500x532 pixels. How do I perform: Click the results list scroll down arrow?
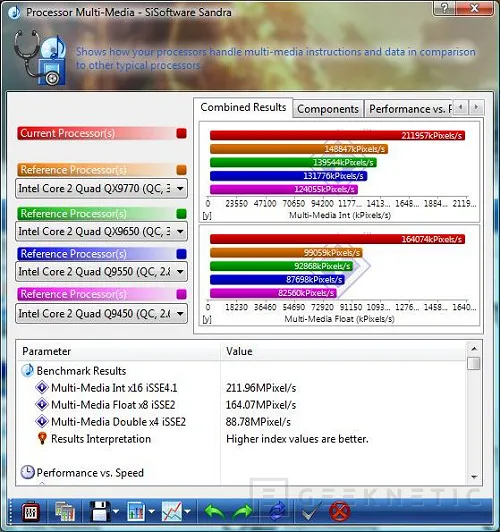pos(474,477)
